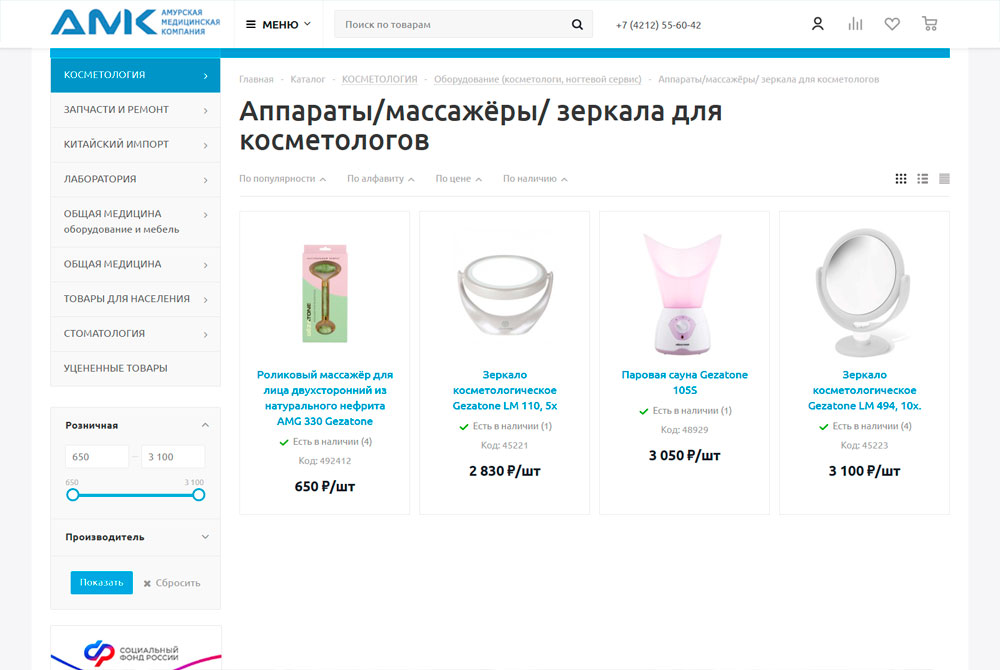Open КОСМЕТОЛОГИЯ breadcrumb link
Viewport: 1000px width, 670px height.
pos(379,80)
